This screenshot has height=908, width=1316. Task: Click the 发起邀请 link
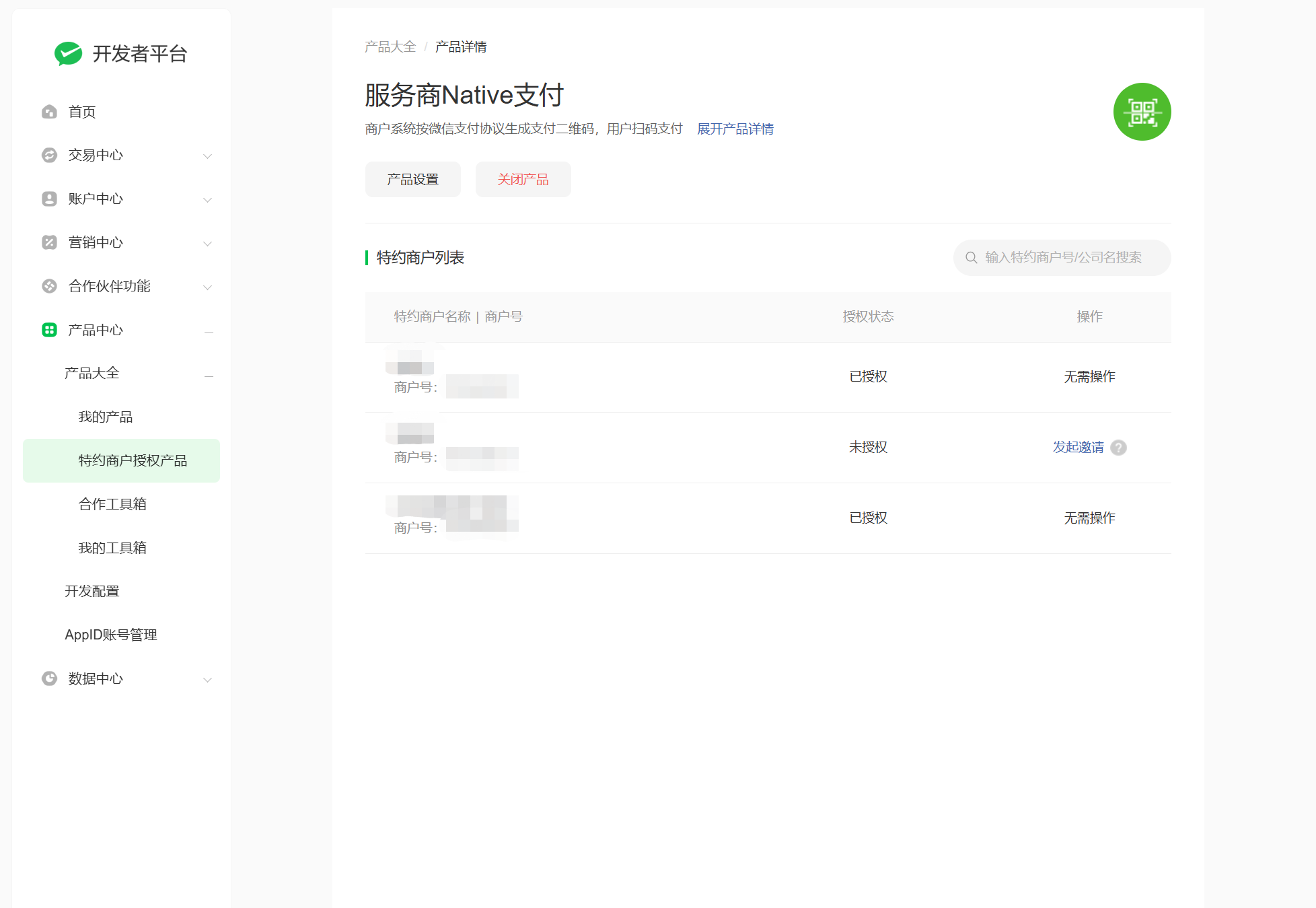[1079, 447]
